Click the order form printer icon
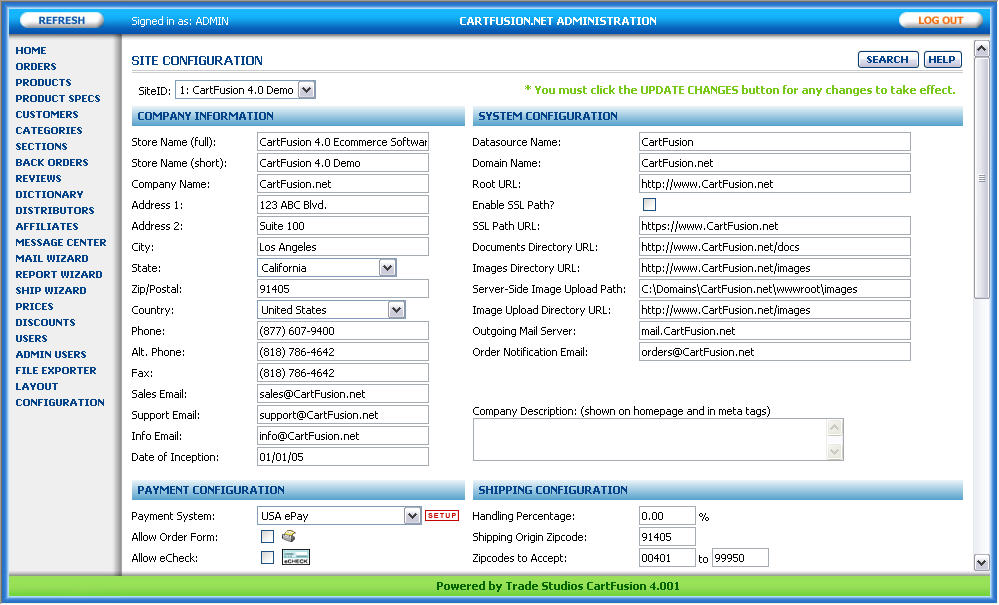This screenshot has width=999, height=605. (x=289, y=536)
